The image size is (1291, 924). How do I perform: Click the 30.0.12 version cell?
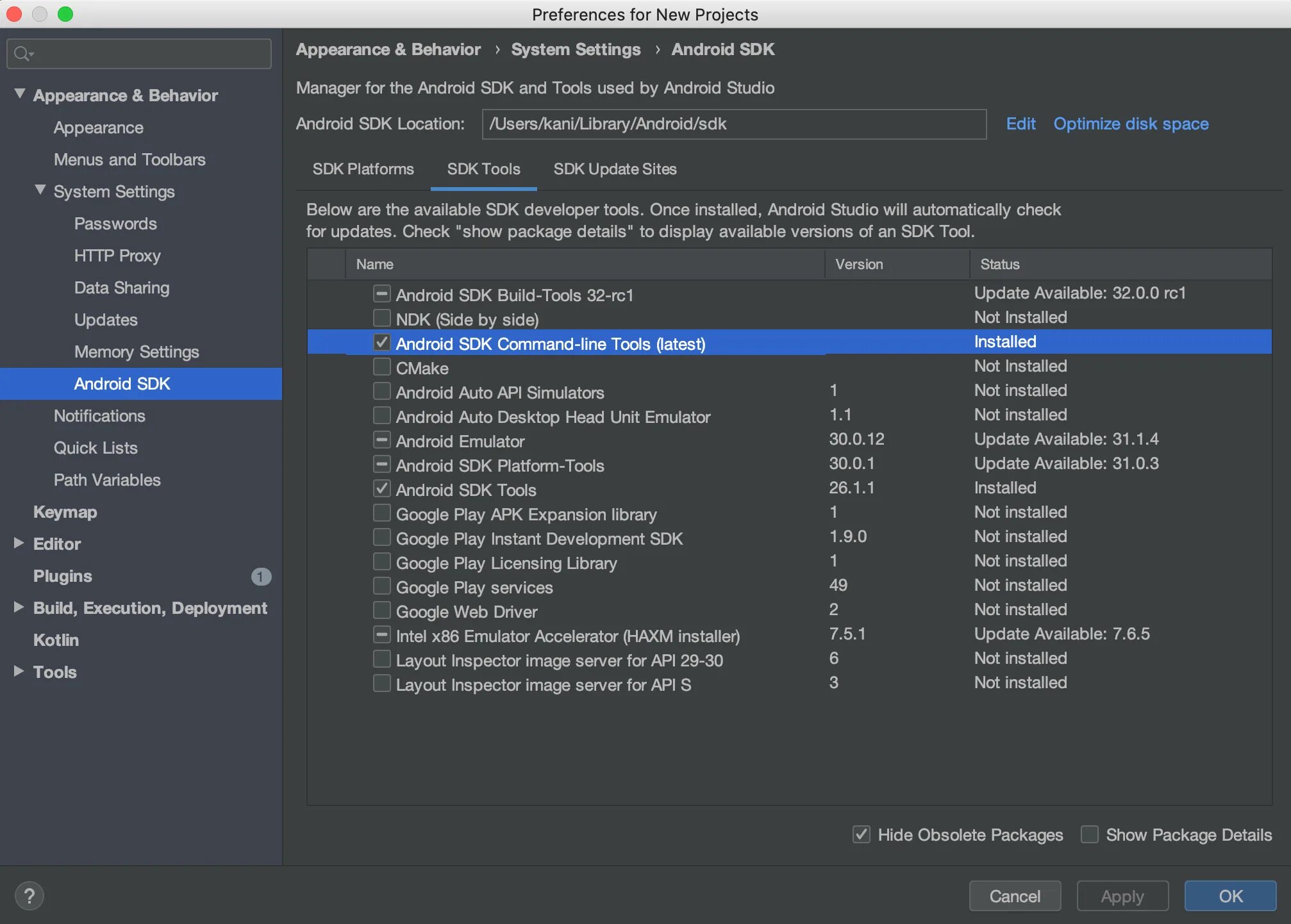[x=856, y=439]
